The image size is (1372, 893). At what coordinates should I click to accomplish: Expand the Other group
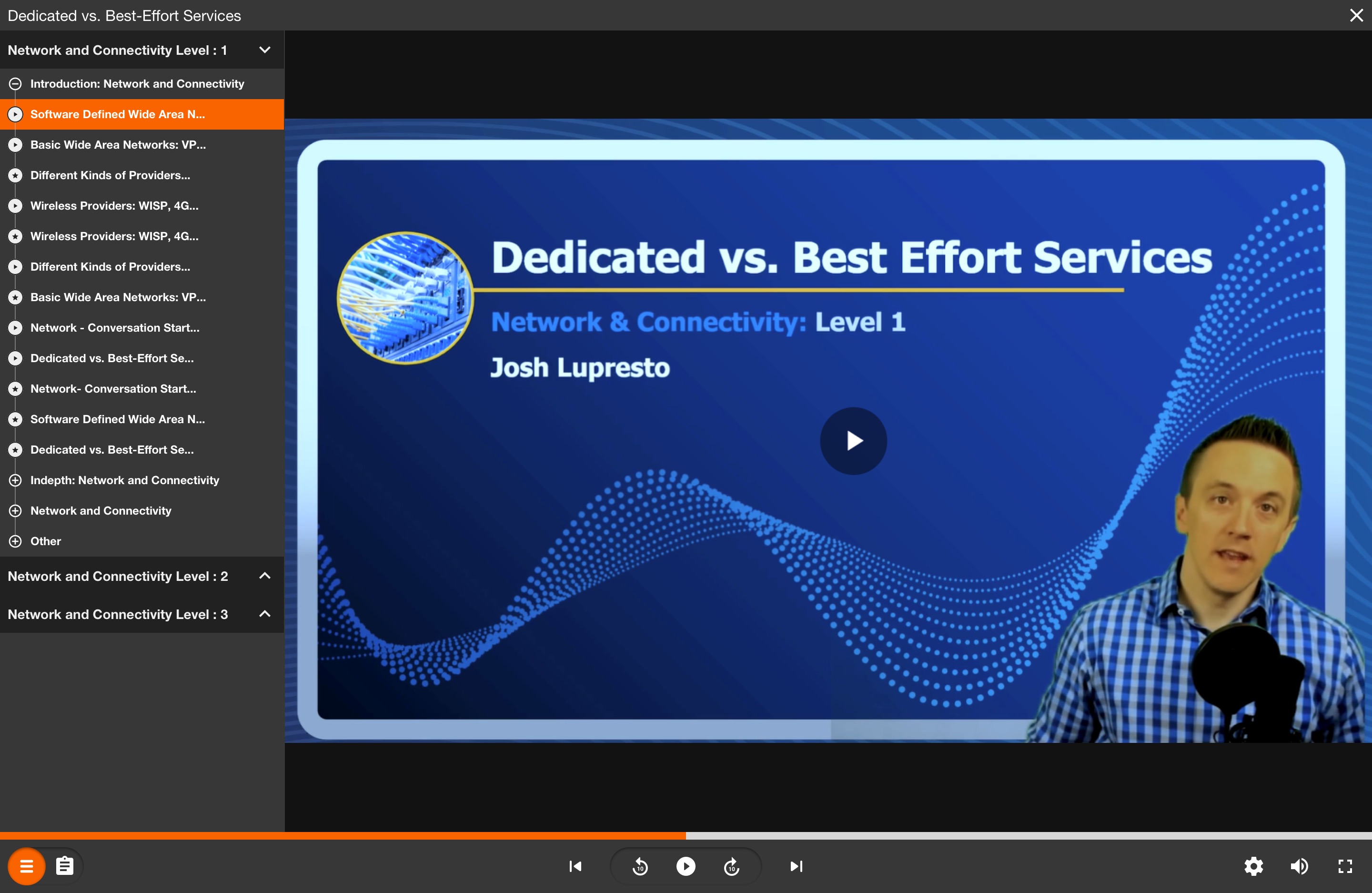click(x=142, y=541)
